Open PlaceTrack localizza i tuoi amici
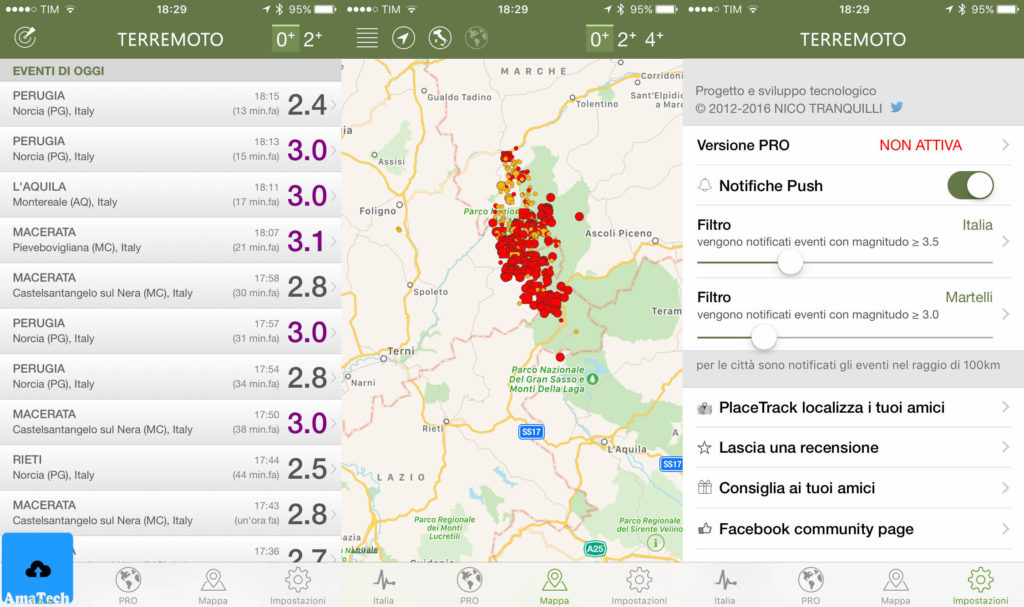 pyautogui.click(x=852, y=407)
